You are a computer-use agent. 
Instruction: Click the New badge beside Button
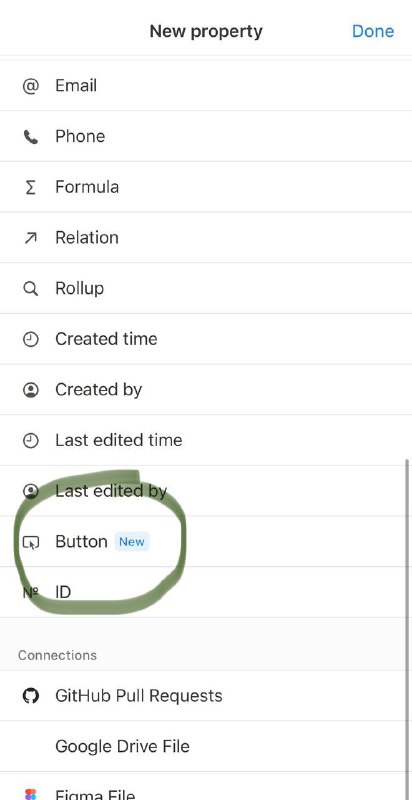[x=132, y=542]
